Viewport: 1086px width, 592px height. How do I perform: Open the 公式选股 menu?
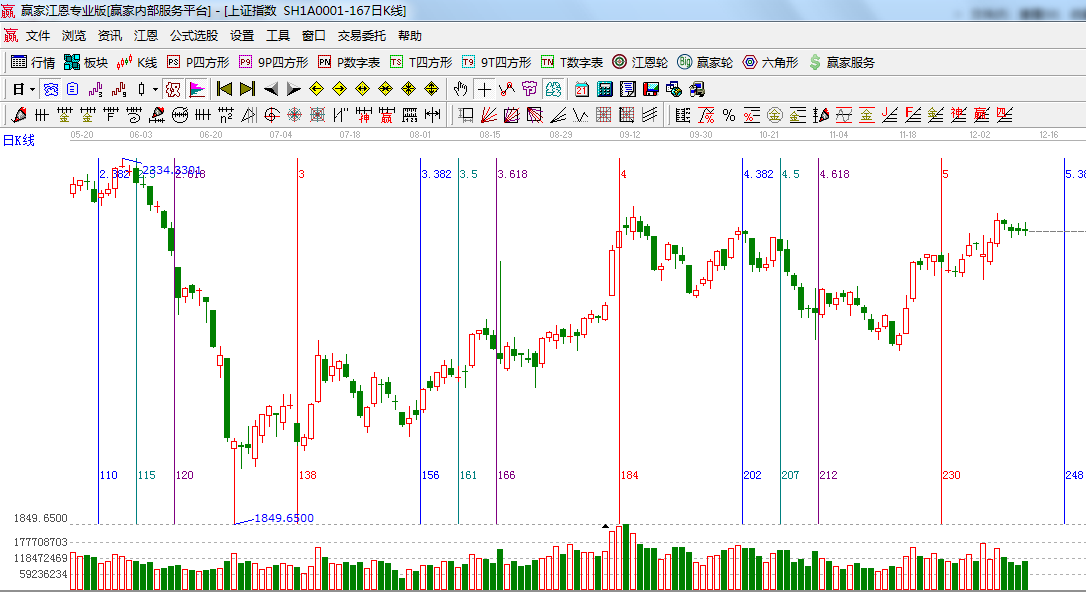tap(193, 35)
